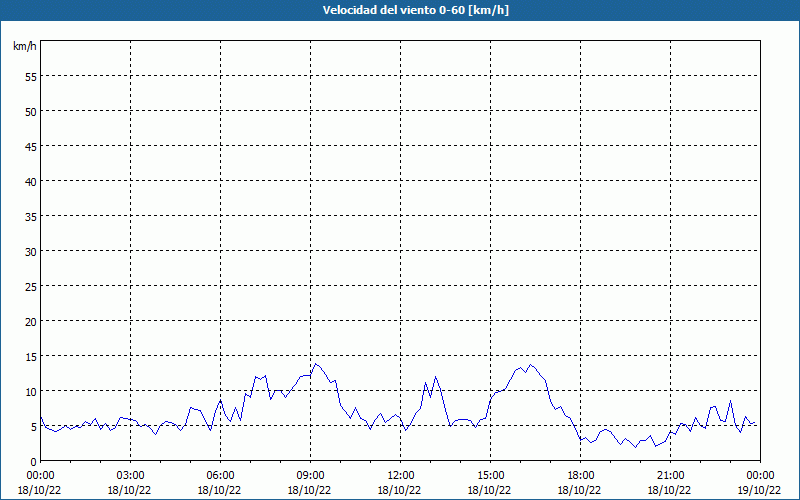Click the 09:00 time label
This screenshot has height=500, width=800.
310,476
